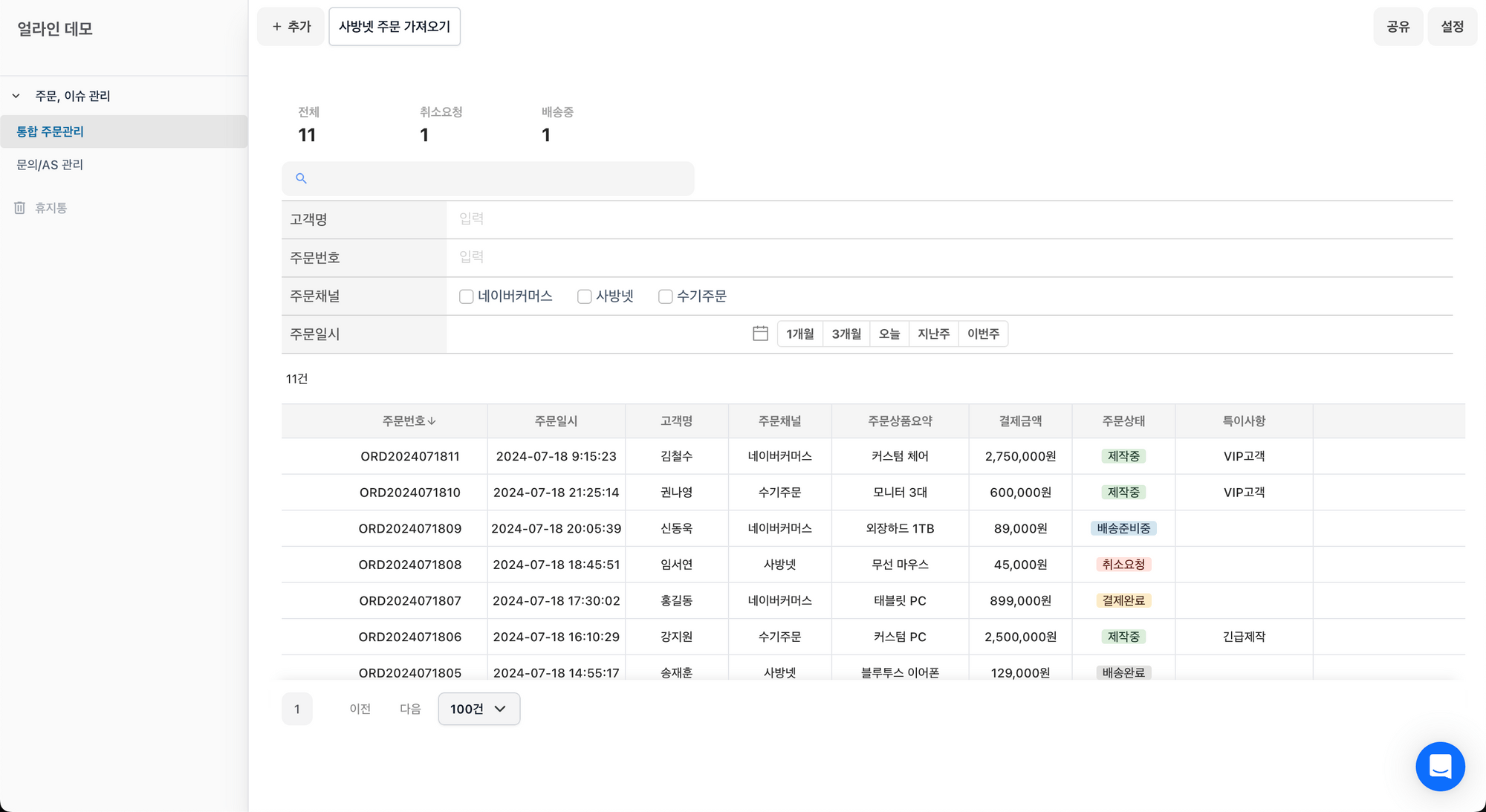Click the 고객명 input field
The width and height of the screenshot is (1486, 812).
pos(950,219)
